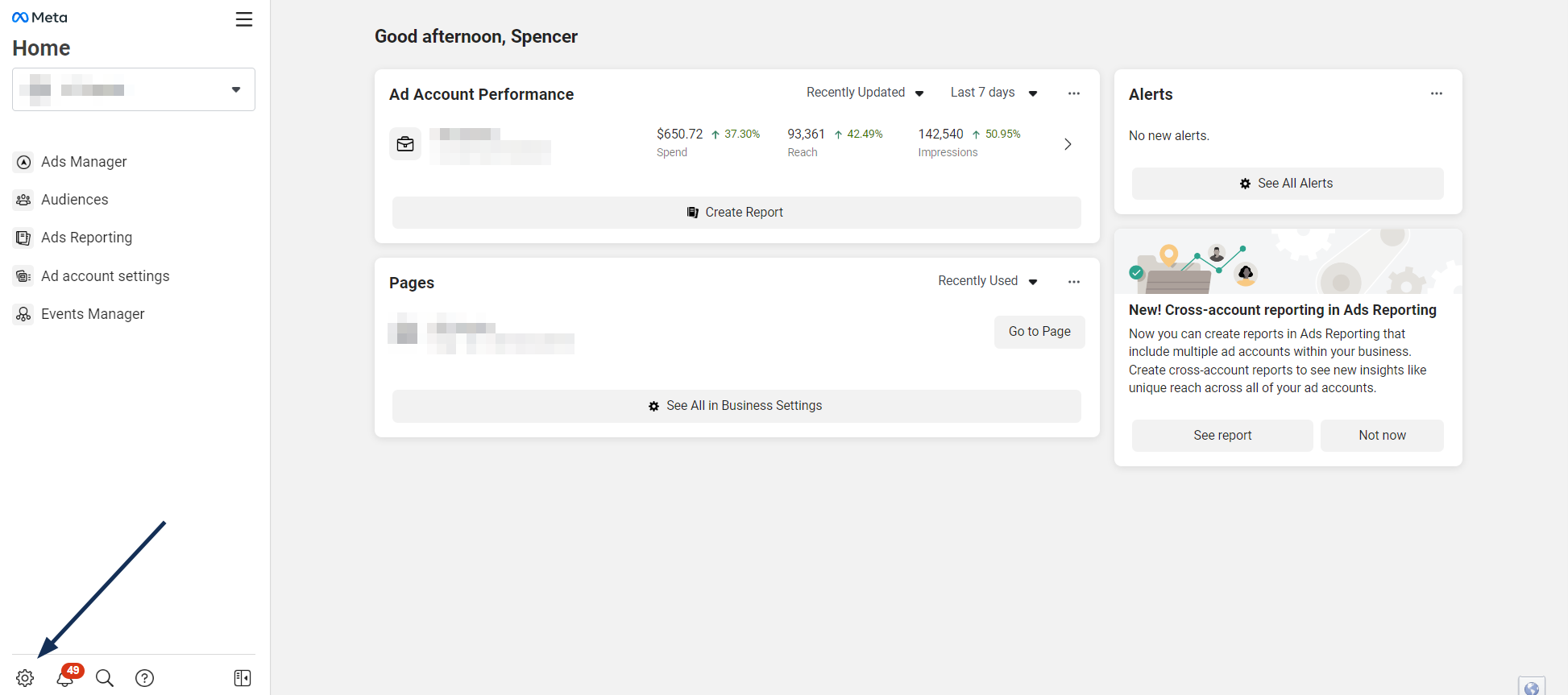Click the Go to Page button
This screenshot has width=1568, height=695.
pyautogui.click(x=1039, y=332)
